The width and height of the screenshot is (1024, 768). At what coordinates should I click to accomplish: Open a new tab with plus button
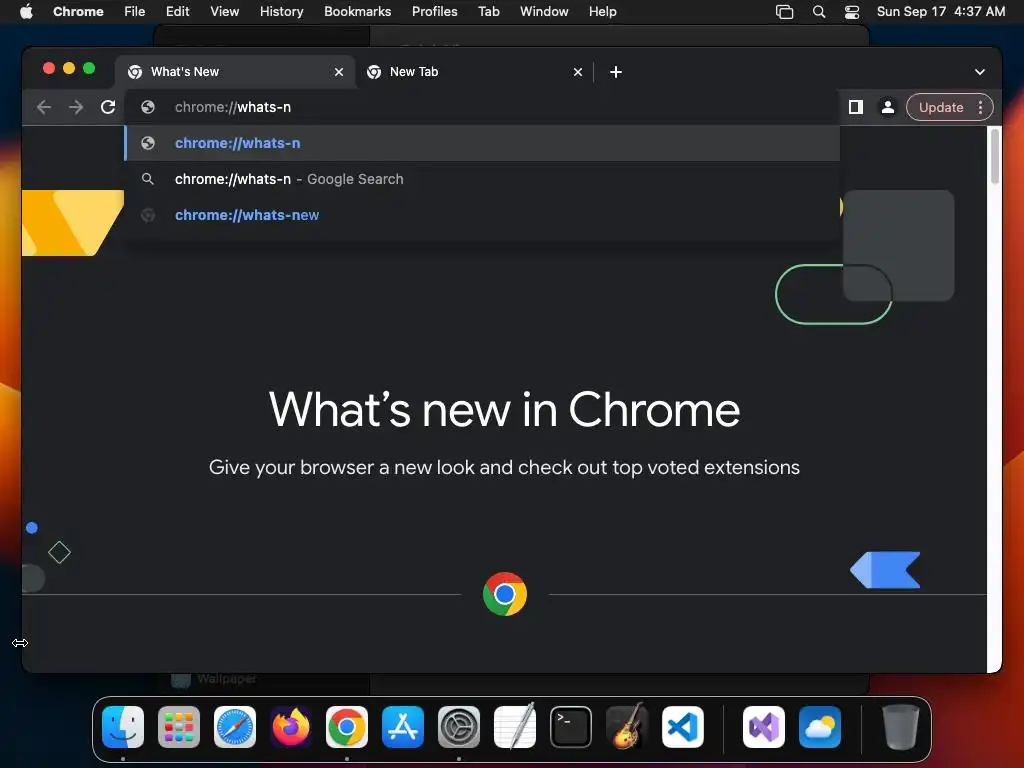point(616,72)
